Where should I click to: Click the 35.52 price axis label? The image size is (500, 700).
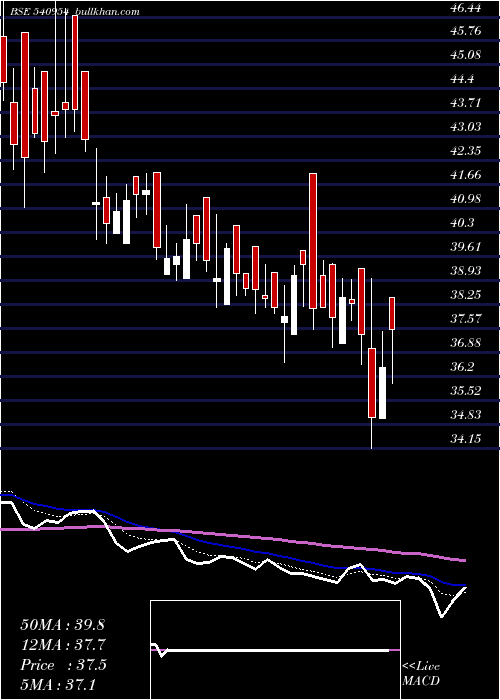pos(466,391)
